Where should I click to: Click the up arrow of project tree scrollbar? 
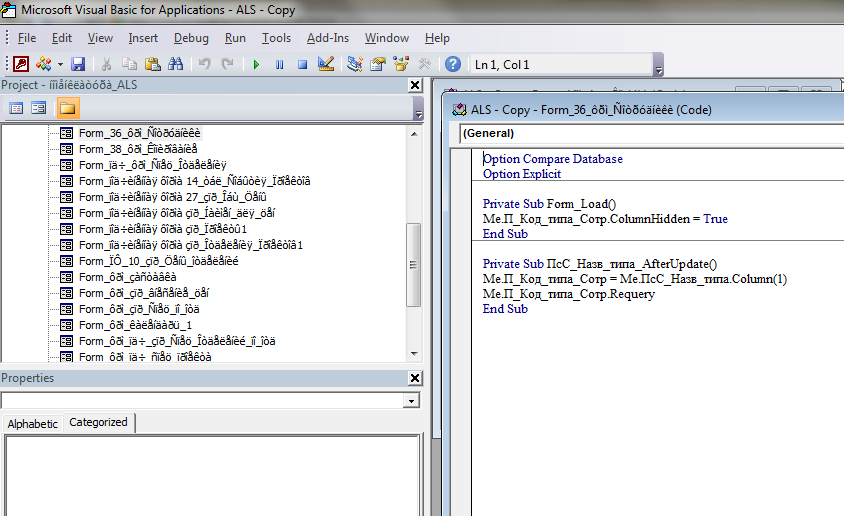(414, 133)
